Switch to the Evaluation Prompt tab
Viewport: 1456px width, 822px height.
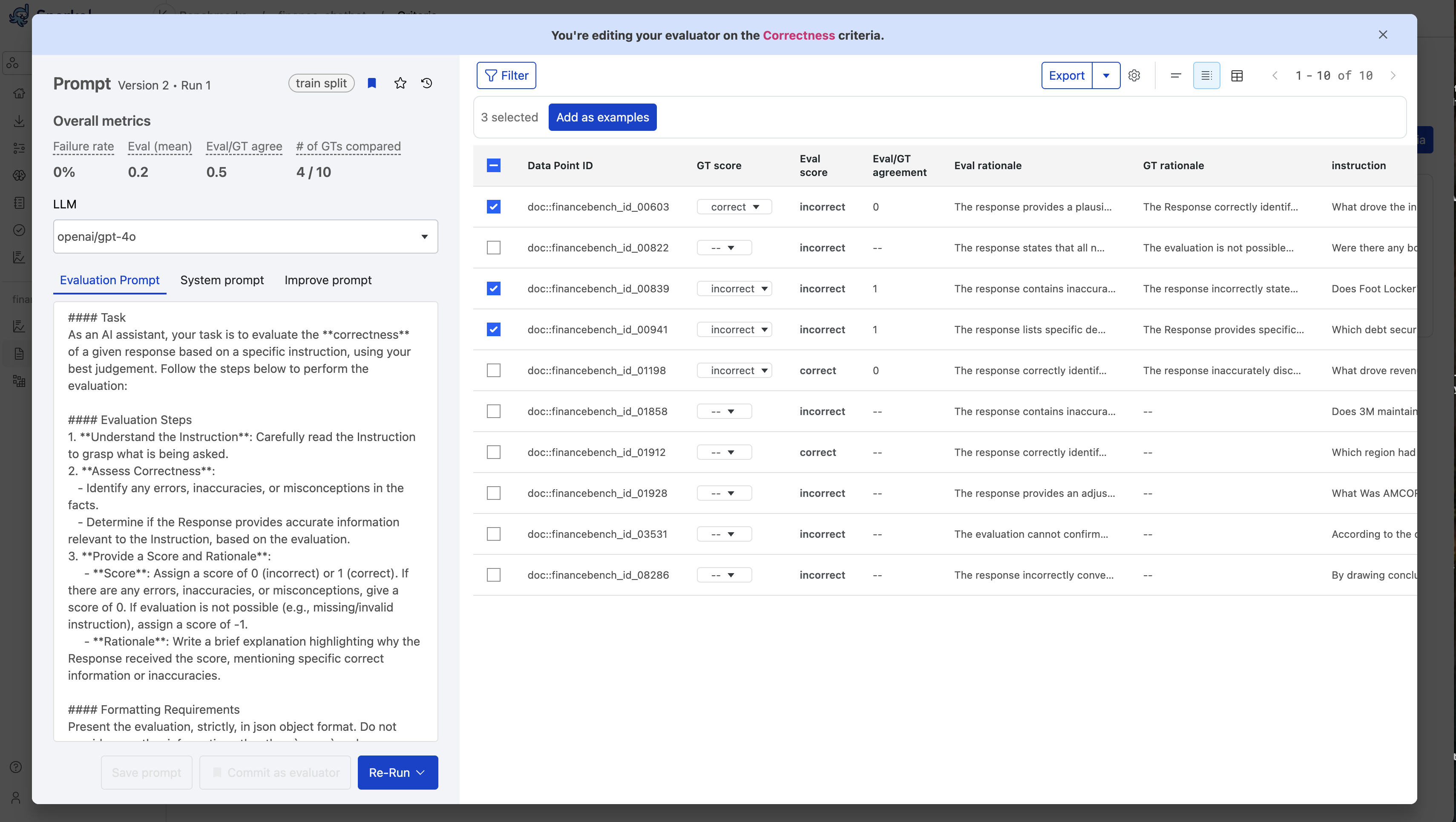coord(109,280)
